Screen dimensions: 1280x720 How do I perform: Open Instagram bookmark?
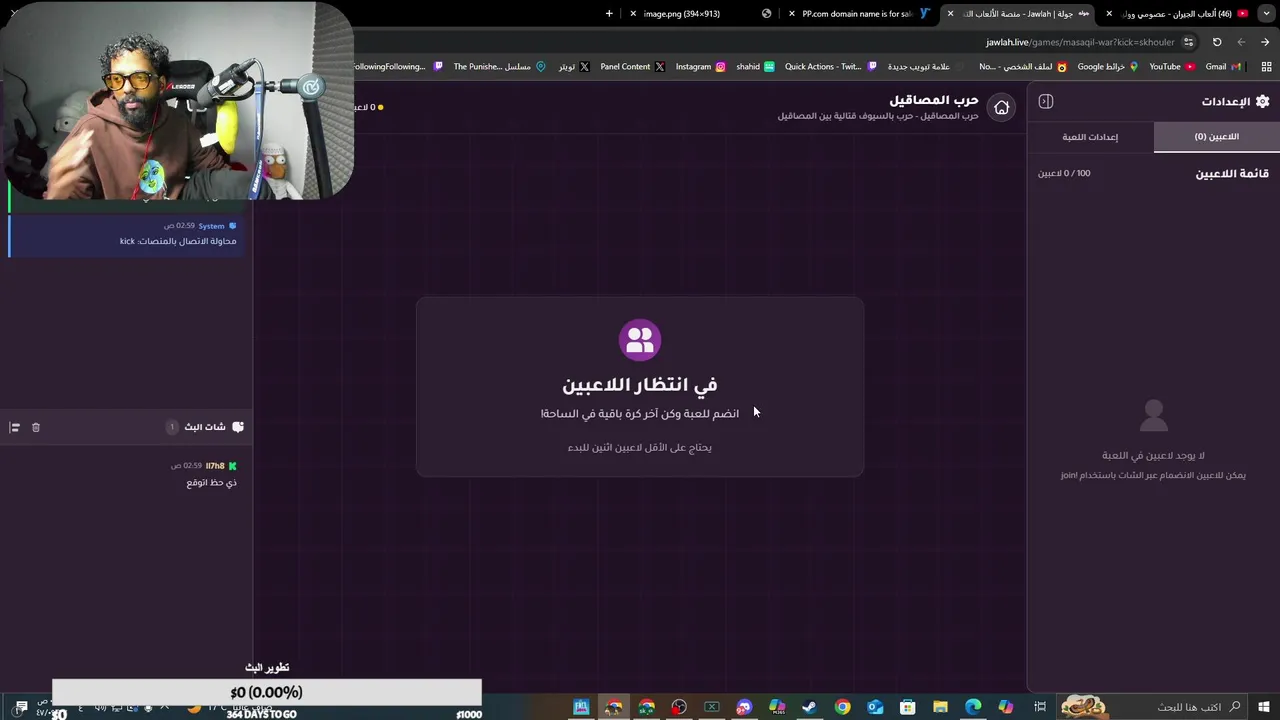point(700,67)
